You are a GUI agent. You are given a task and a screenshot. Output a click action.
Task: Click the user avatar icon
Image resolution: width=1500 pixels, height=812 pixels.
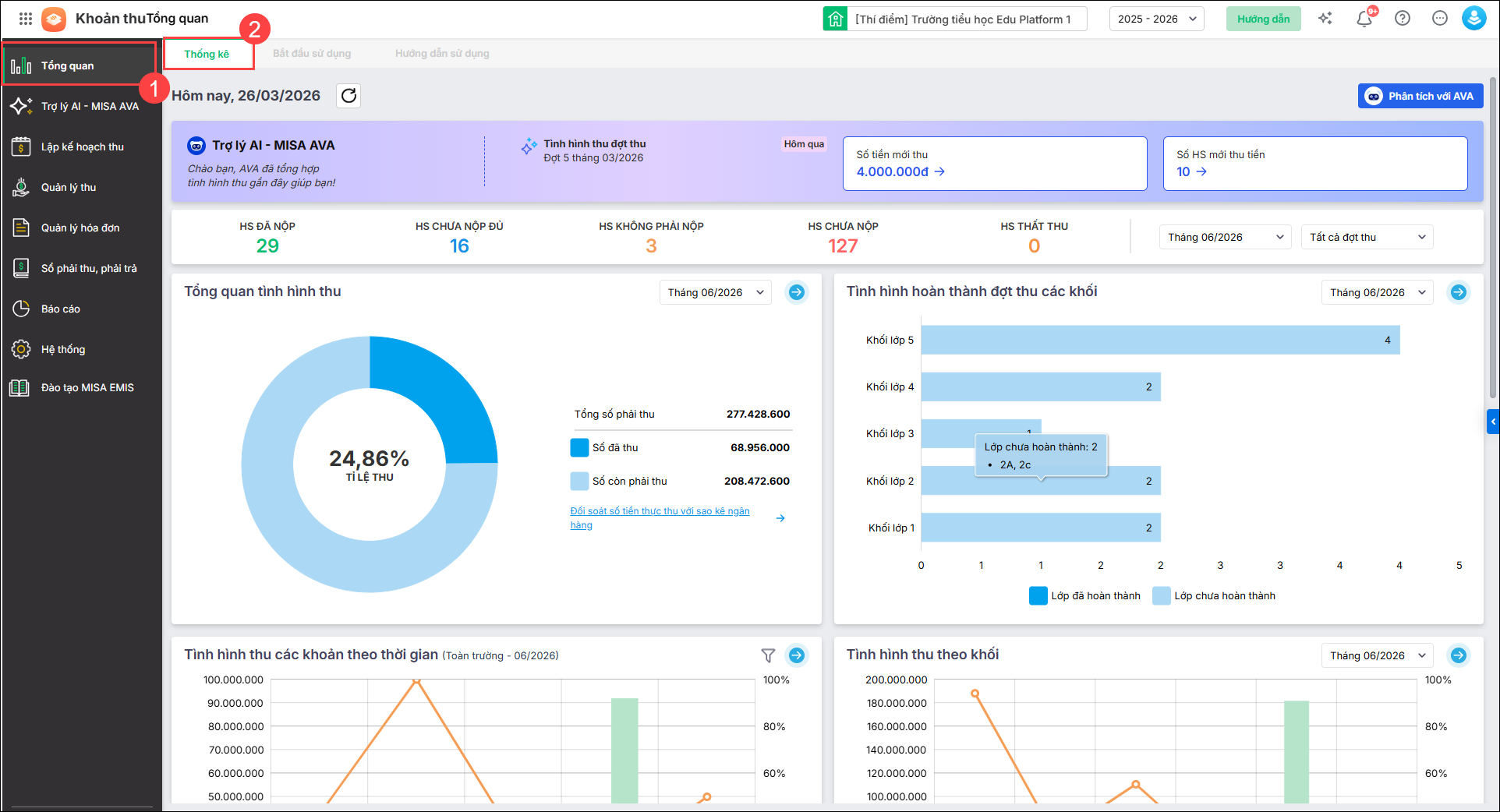pyautogui.click(x=1473, y=19)
